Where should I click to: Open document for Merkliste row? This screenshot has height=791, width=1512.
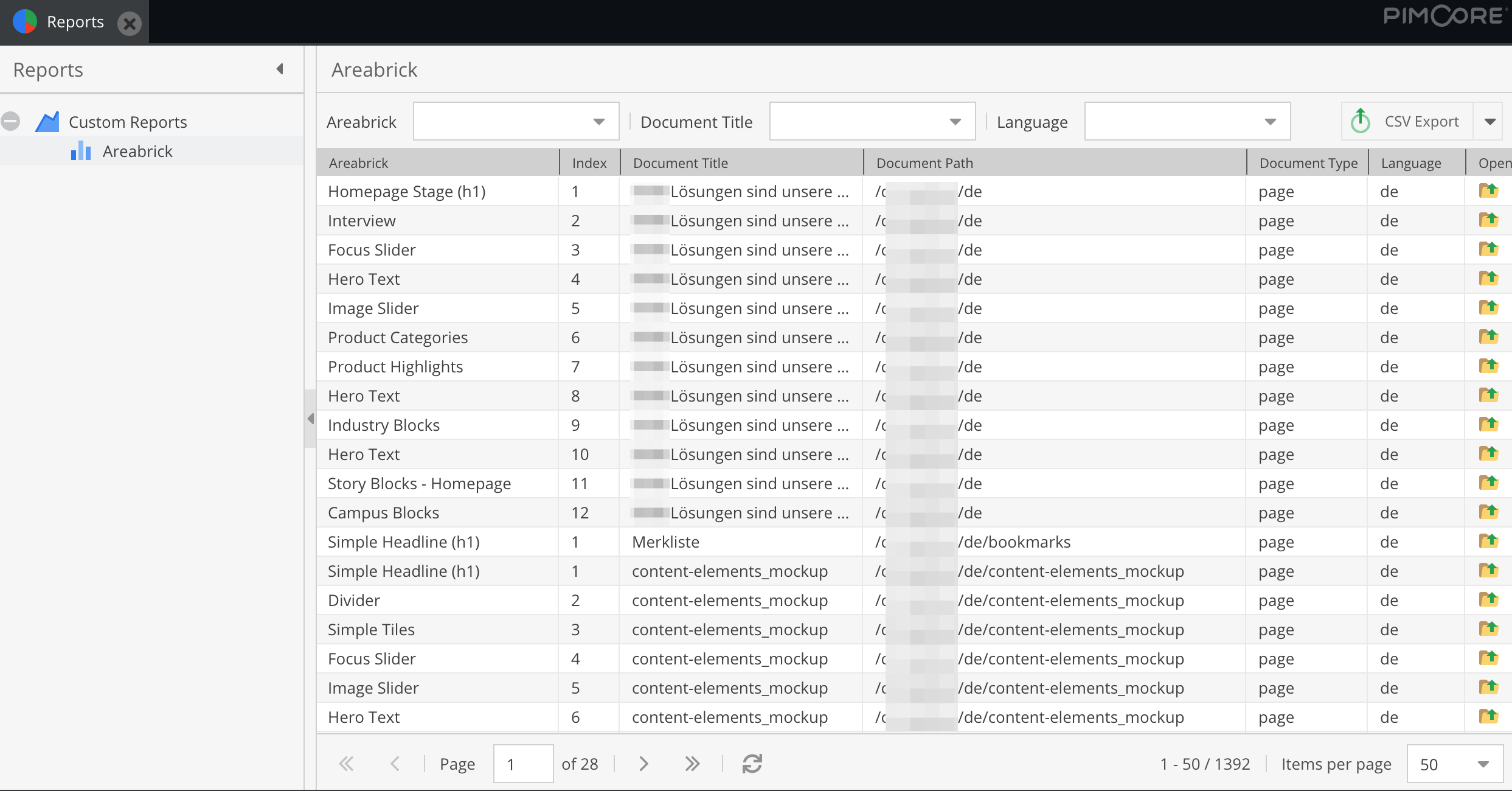tap(1488, 542)
